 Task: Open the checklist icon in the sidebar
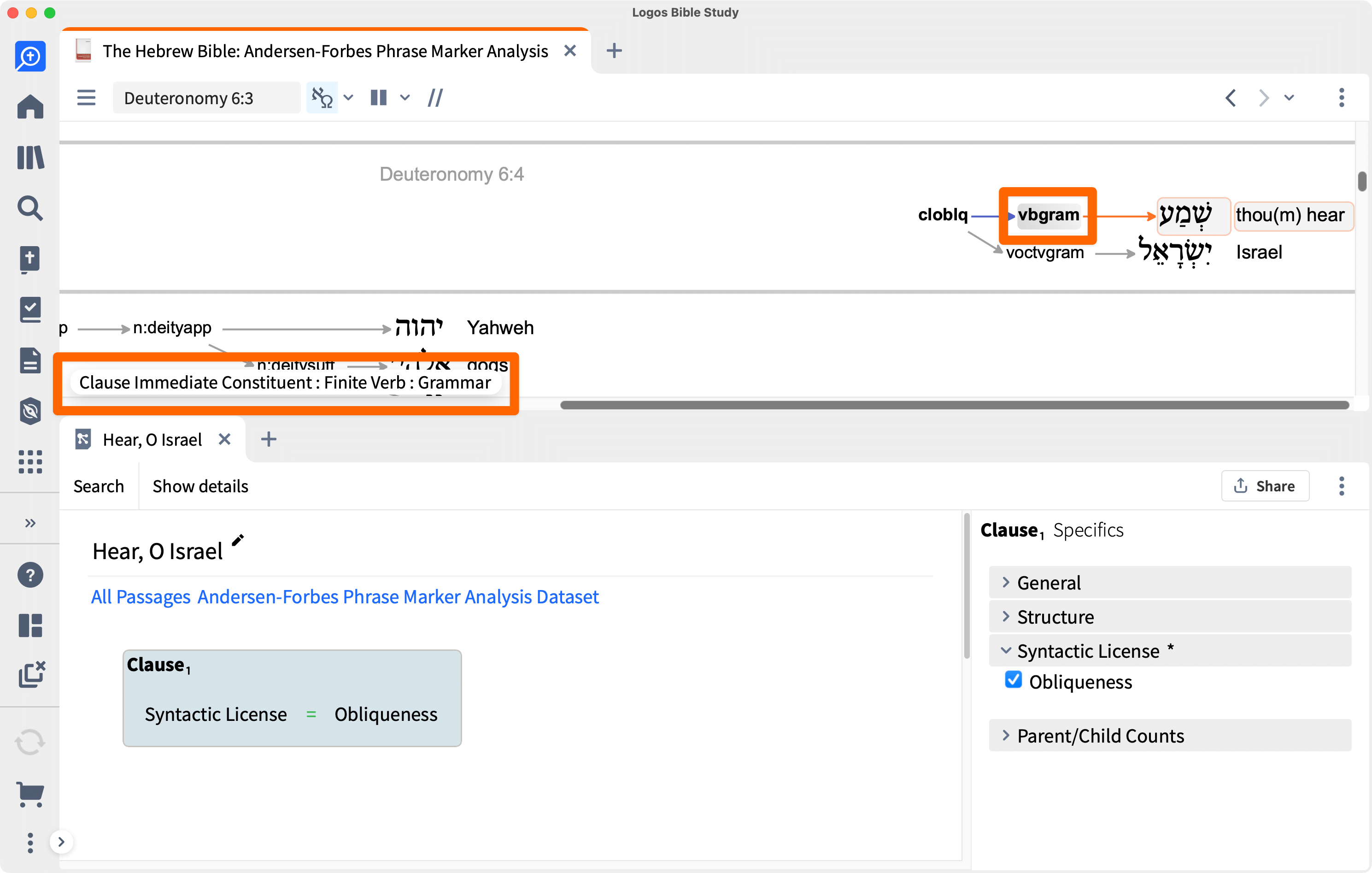30,310
